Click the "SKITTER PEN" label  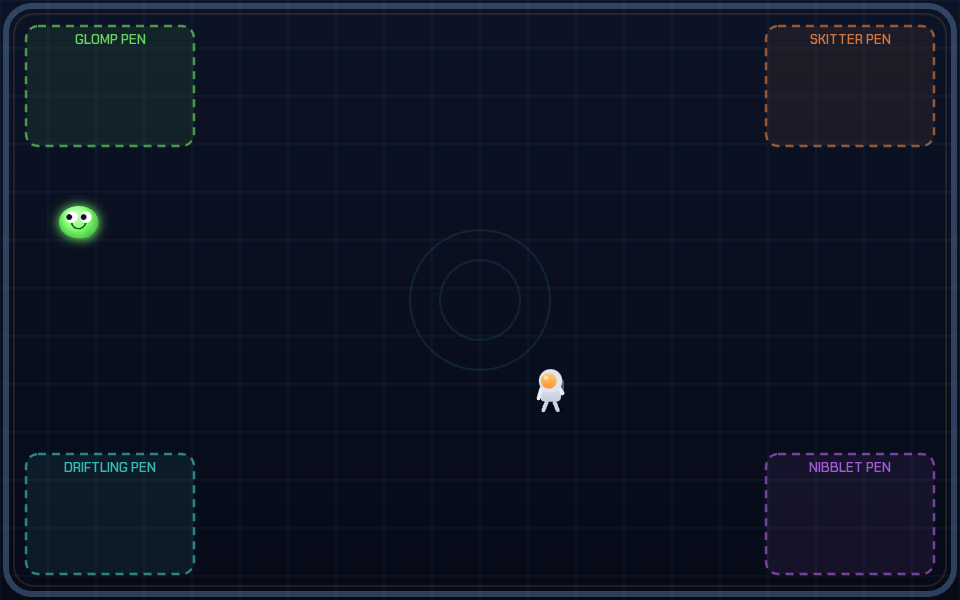[850, 39]
